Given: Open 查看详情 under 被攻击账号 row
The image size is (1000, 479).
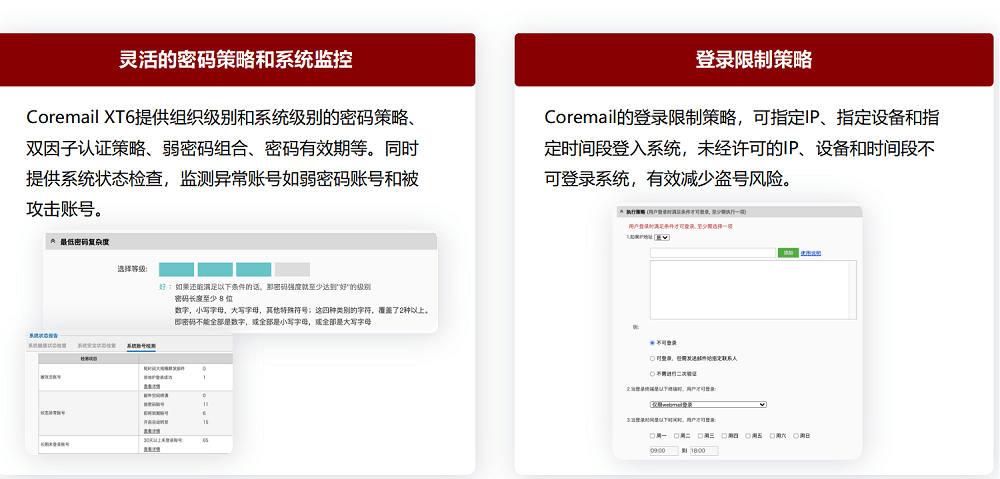Looking at the screenshot, I should point(152,387).
